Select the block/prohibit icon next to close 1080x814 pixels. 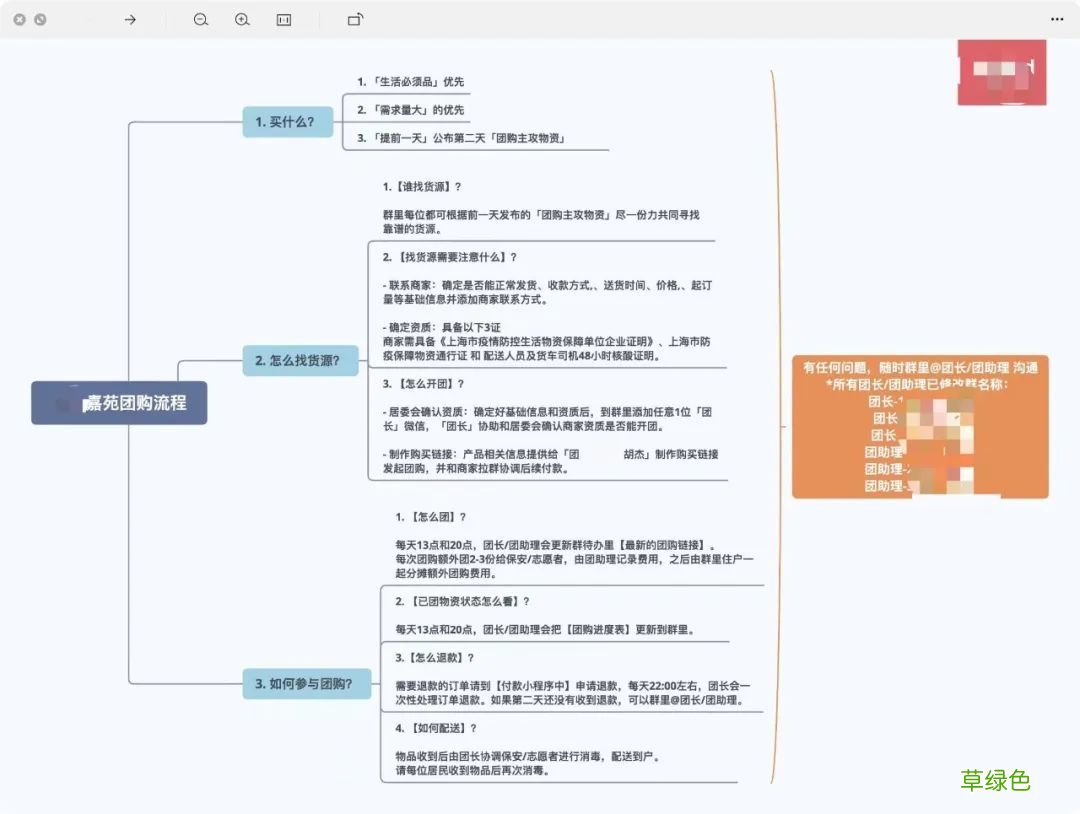point(40,19)
